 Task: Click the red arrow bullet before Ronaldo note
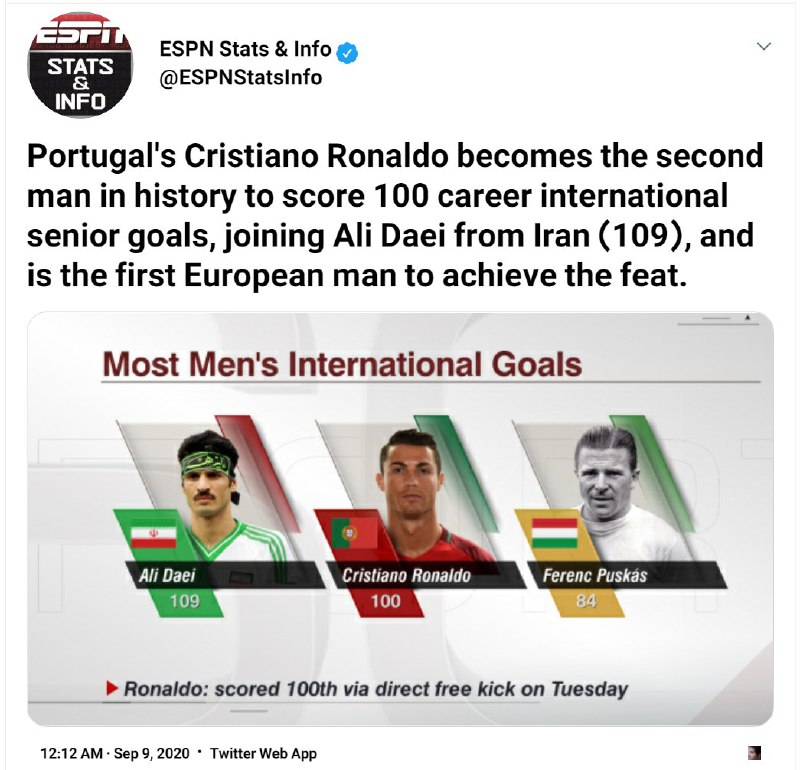tap(112, 688)
